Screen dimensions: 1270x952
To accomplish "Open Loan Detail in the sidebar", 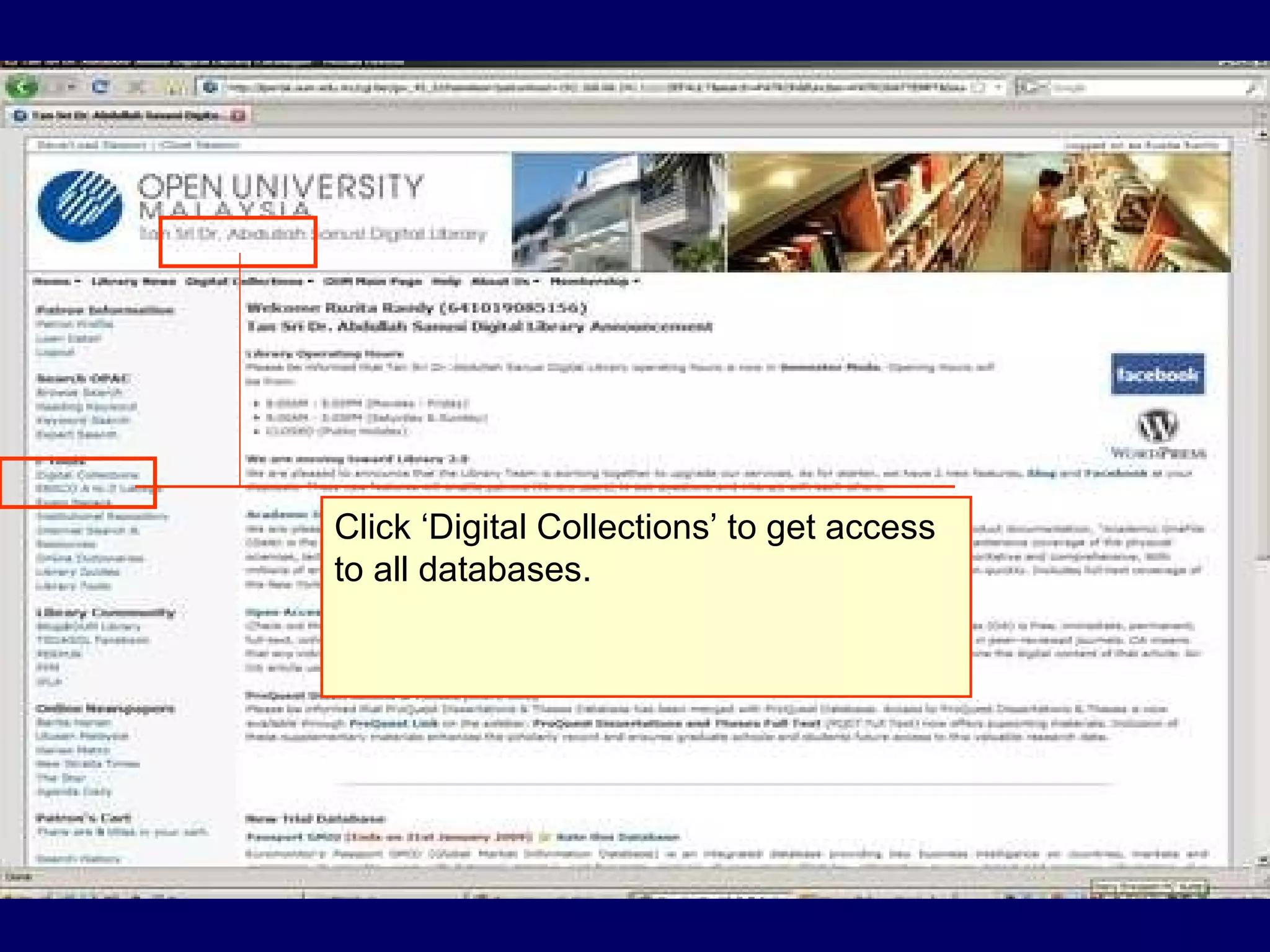I will pyautogui.click(x=68, y=338).
